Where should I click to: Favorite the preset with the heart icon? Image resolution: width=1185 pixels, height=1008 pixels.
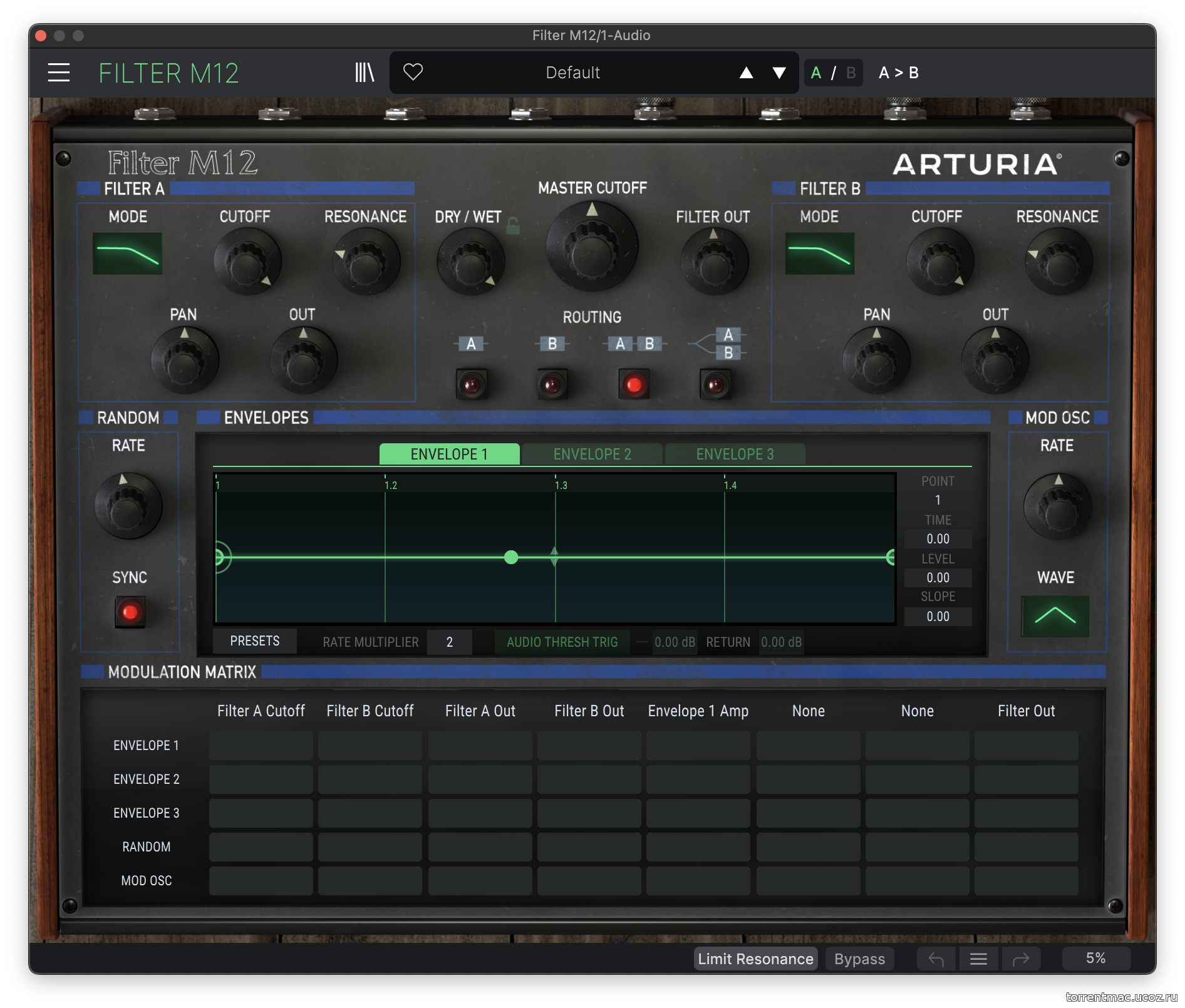pyautogui.click(x=413, y=72)
